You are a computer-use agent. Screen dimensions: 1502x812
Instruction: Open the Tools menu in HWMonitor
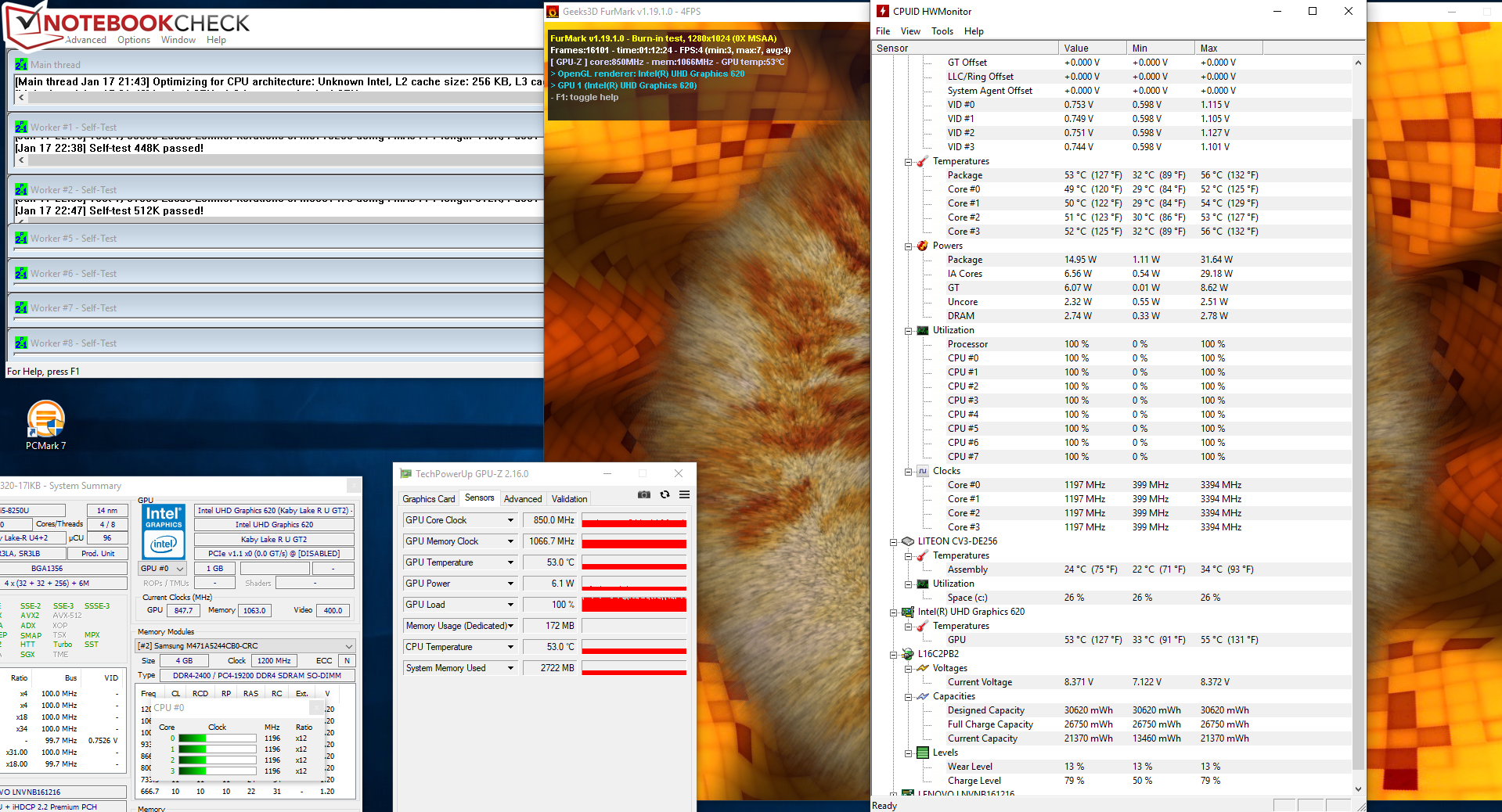pos(942,31)
